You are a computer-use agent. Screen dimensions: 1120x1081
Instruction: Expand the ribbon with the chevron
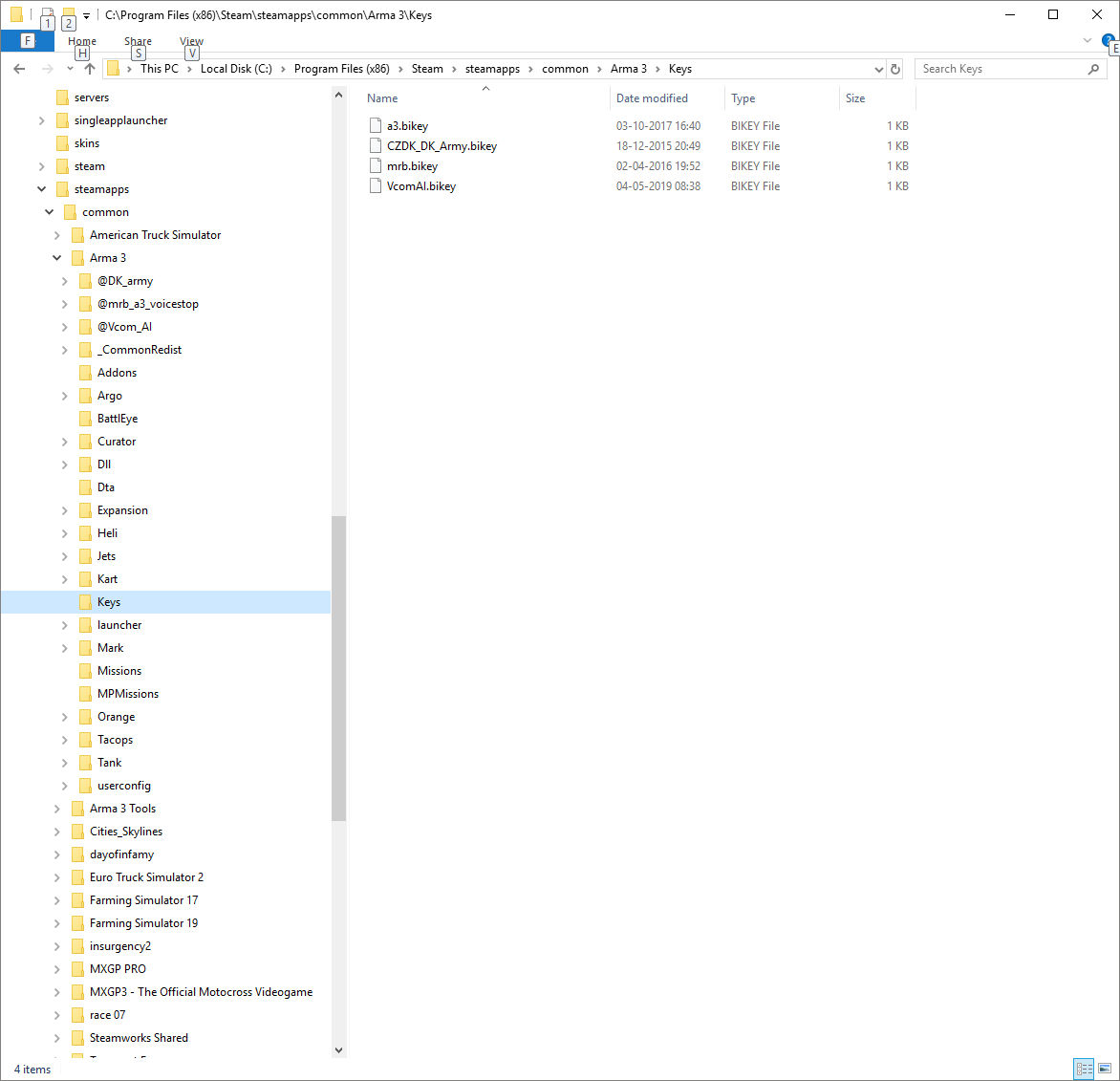[x=1088, y=41]
